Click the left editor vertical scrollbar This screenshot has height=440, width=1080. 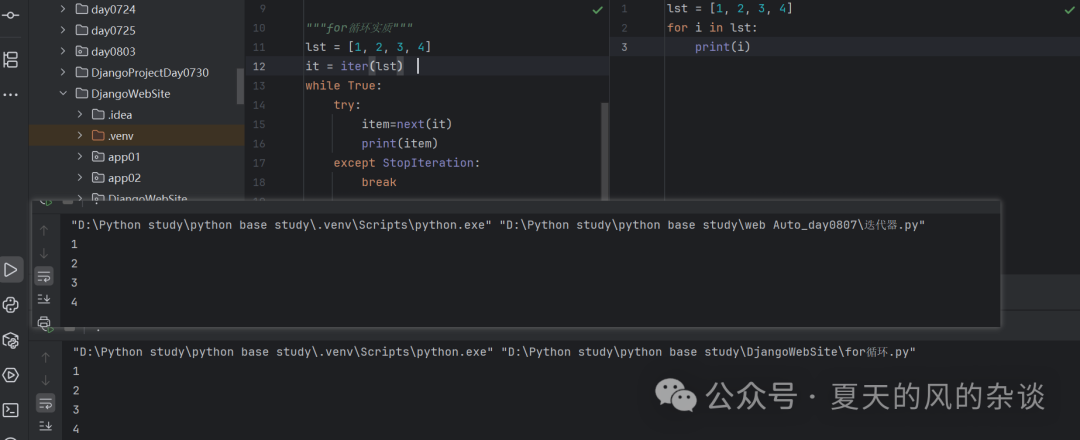click(605, 151)
